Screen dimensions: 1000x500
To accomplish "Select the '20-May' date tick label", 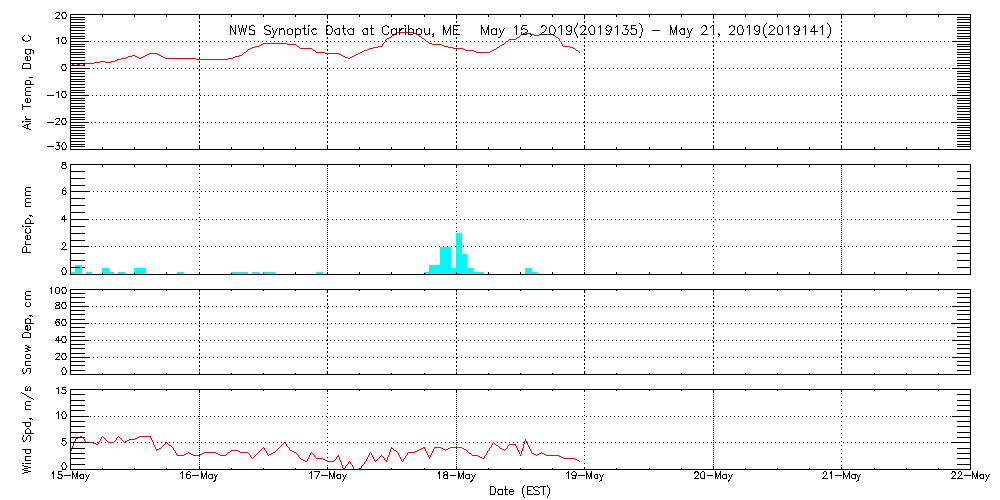I will (x=713, y=476).
